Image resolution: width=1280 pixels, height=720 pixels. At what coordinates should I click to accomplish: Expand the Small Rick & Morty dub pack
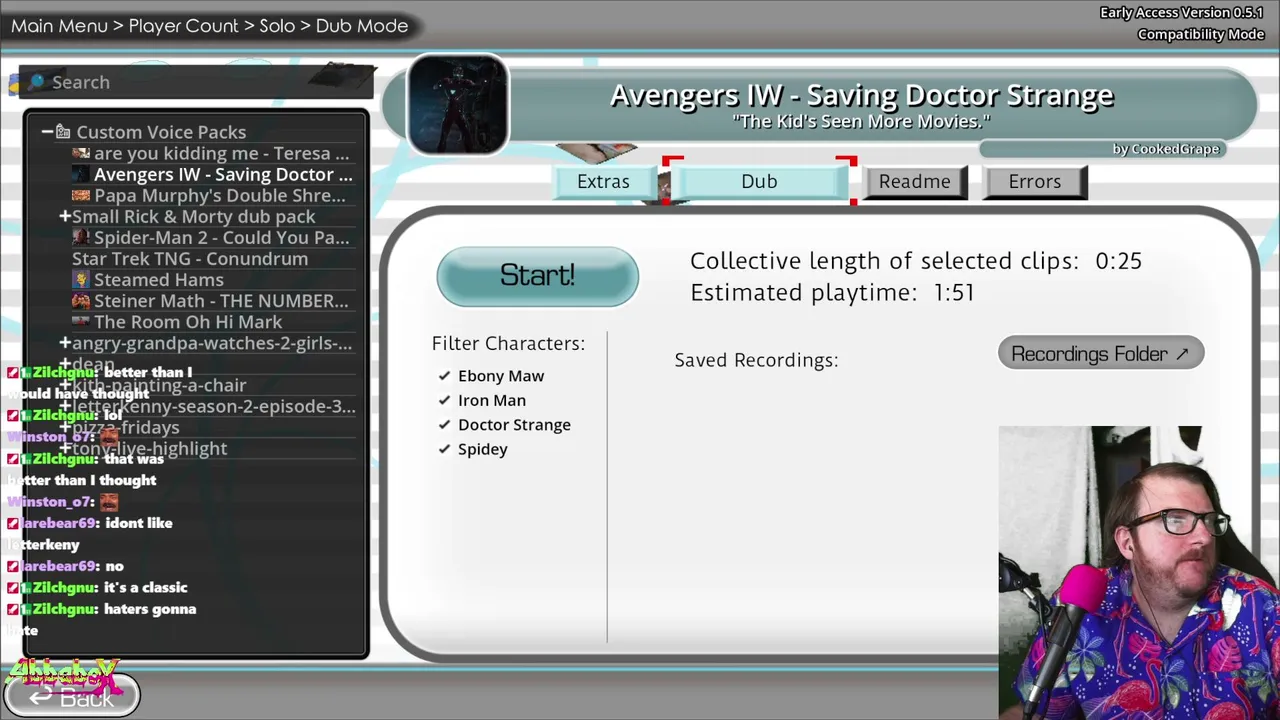pyautogui.click(x=65, y=216)
